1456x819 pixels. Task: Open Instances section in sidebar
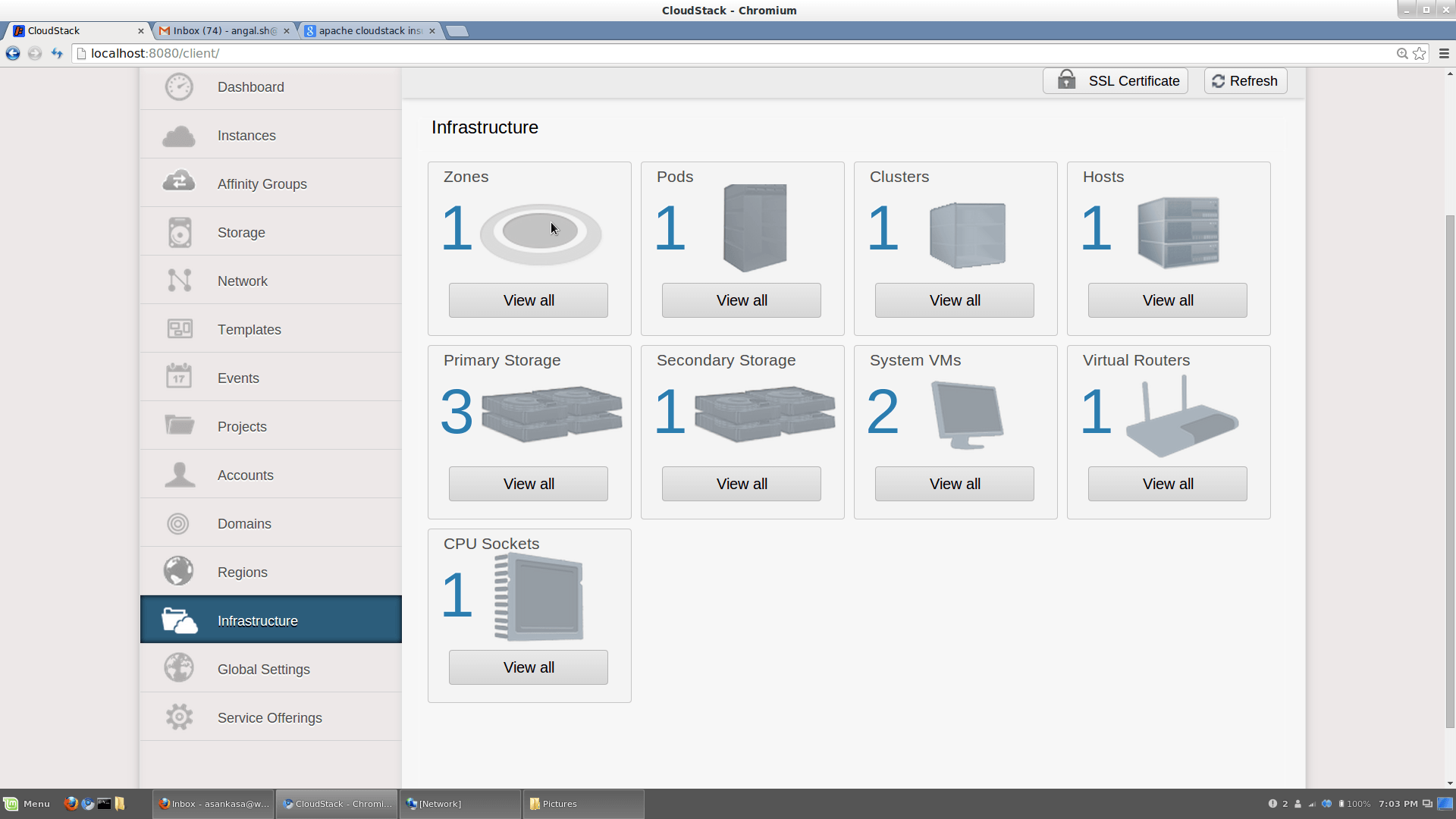pos(271,135)
